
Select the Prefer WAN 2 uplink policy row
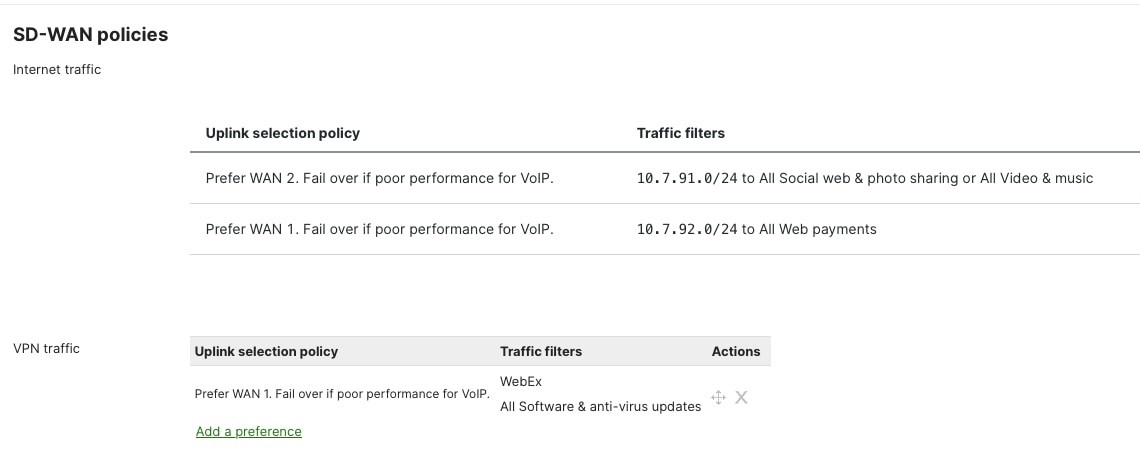379,178
